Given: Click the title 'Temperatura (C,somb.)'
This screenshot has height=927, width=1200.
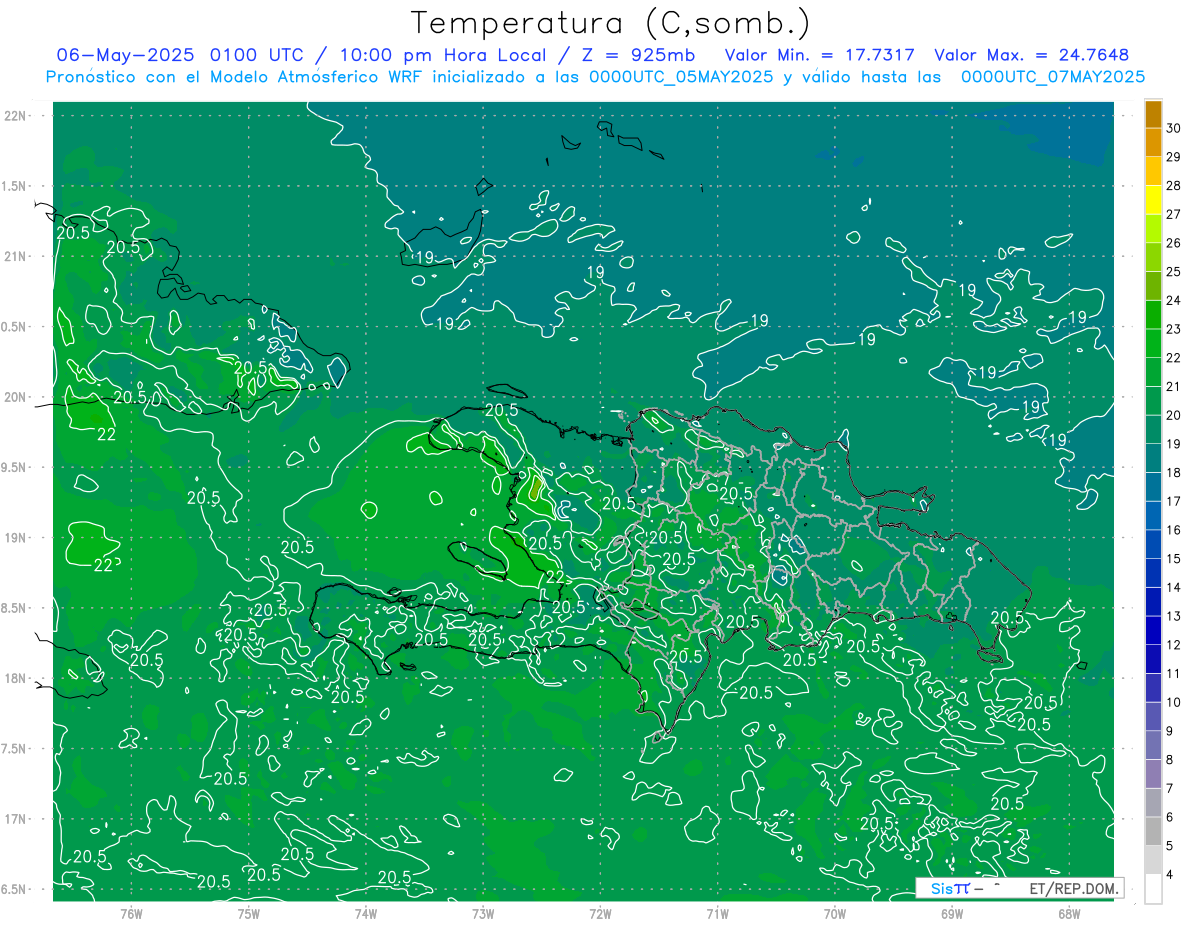Looking at the screenshot, I should [x=611, y=24].
